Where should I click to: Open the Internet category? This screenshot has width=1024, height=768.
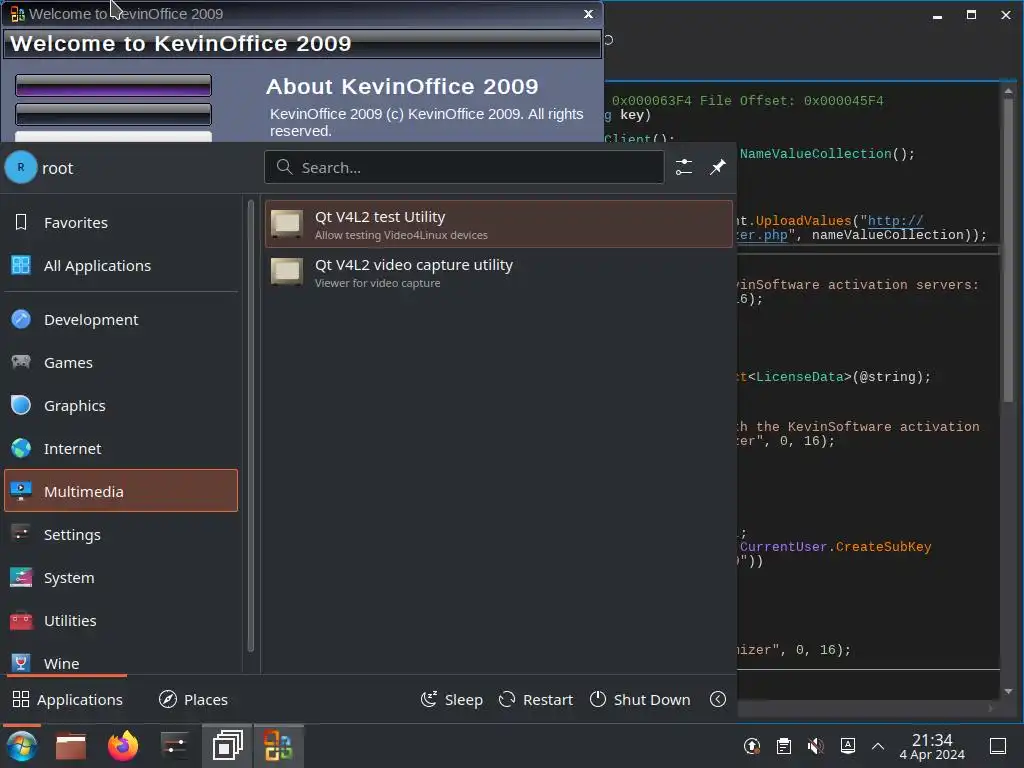[121, 449]
